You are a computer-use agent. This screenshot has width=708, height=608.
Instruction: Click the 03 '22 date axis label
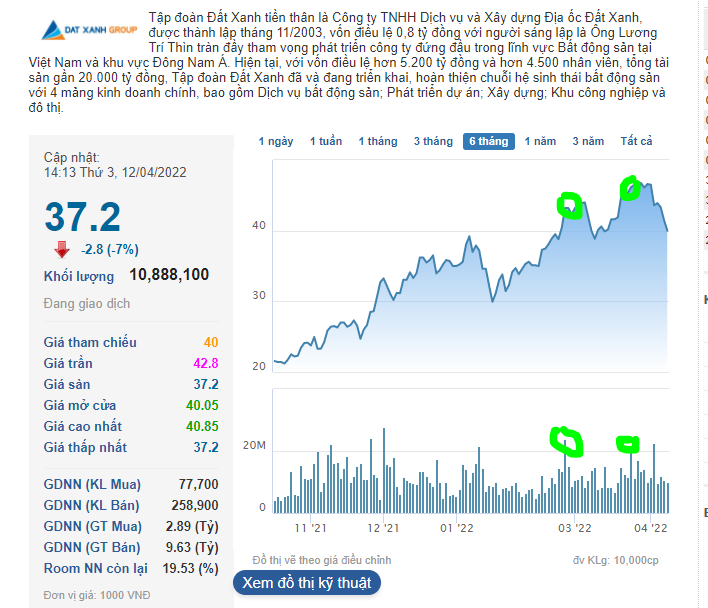[574, 528]
